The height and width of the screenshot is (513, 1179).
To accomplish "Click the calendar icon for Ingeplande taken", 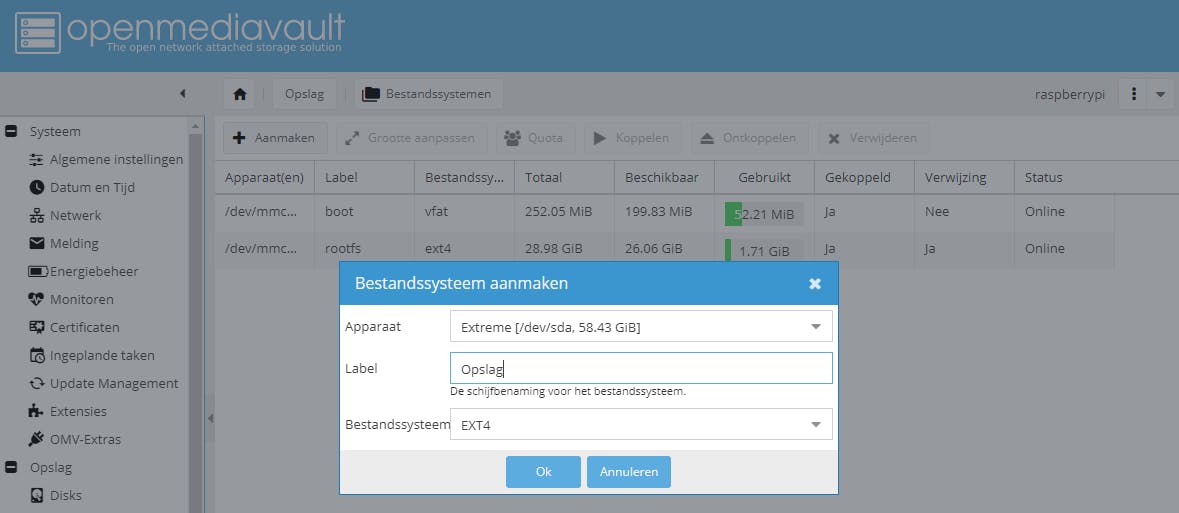I will (x=36, y=355).
